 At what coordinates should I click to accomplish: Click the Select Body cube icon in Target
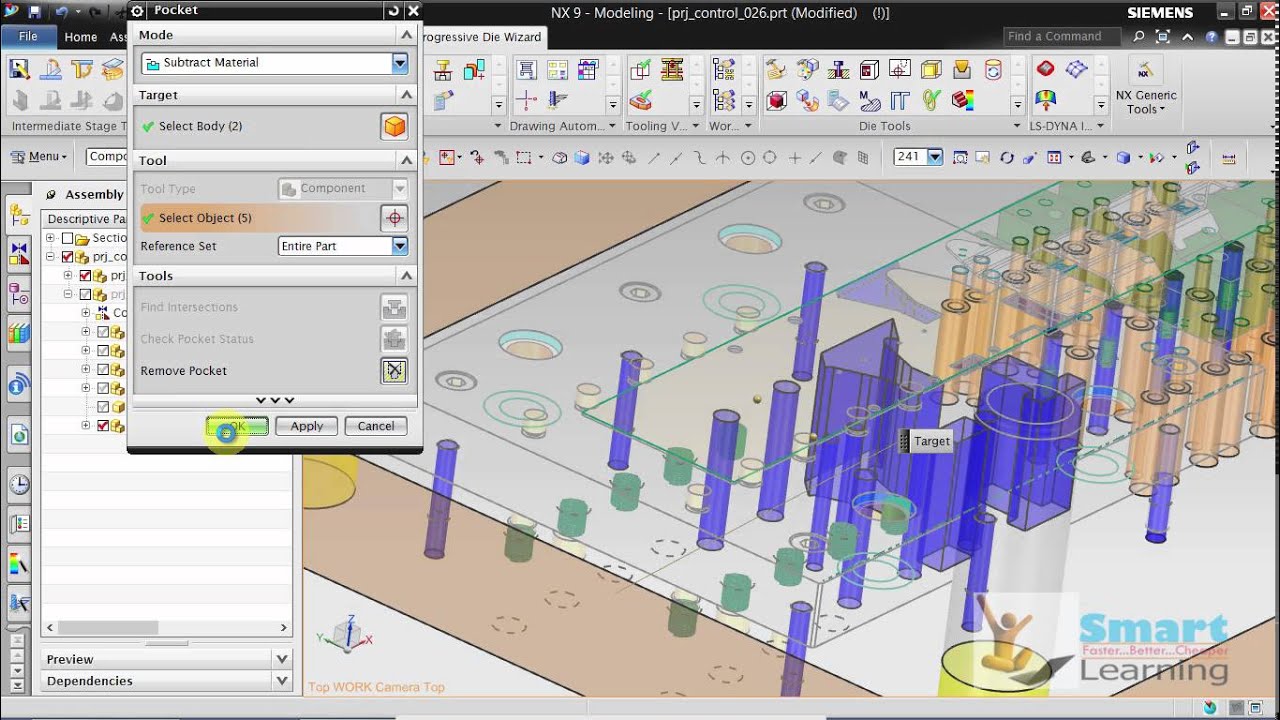tap(394, 127)
